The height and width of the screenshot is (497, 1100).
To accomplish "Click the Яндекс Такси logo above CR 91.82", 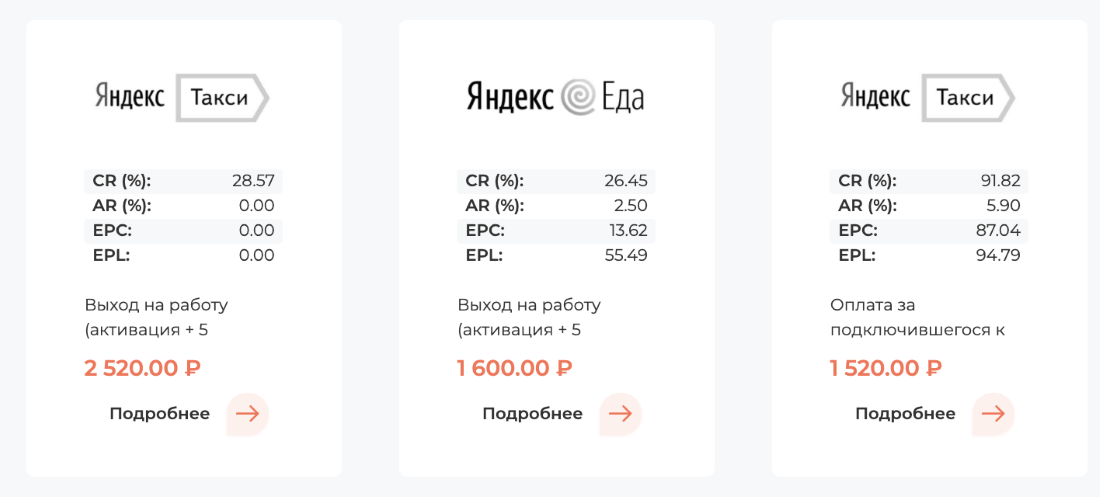I will (927, 98).
